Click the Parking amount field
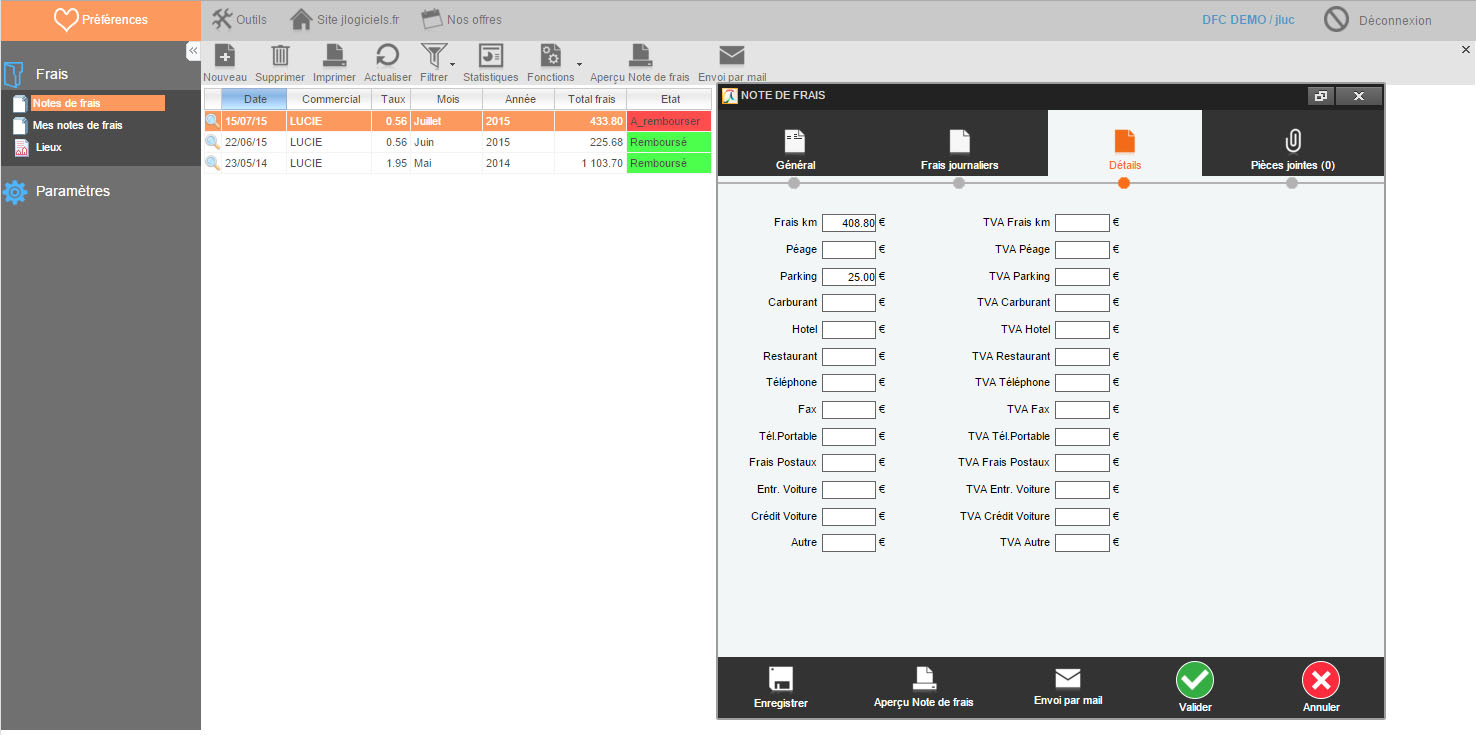This screenshot has width=1476, height=735. 849,276
